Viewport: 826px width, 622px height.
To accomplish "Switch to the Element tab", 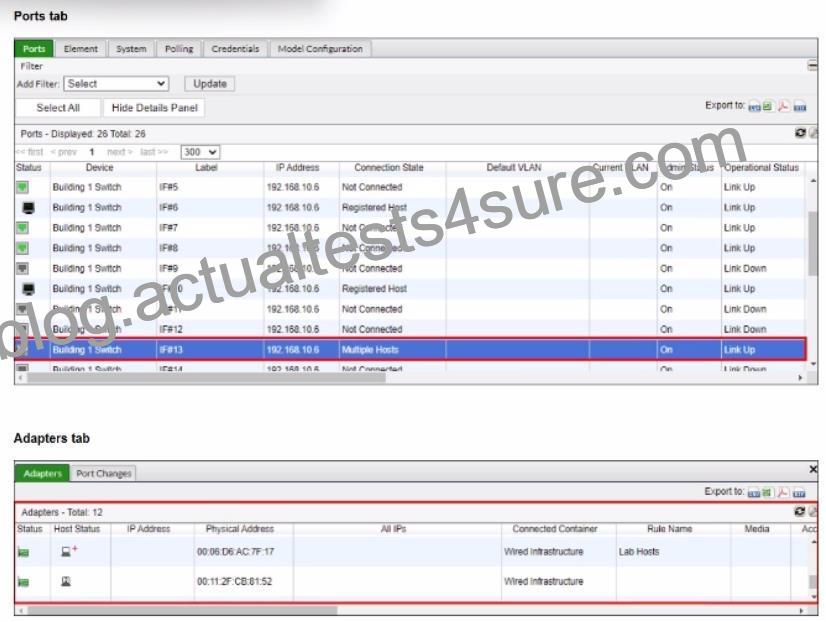I will click(x=81, y=48).
